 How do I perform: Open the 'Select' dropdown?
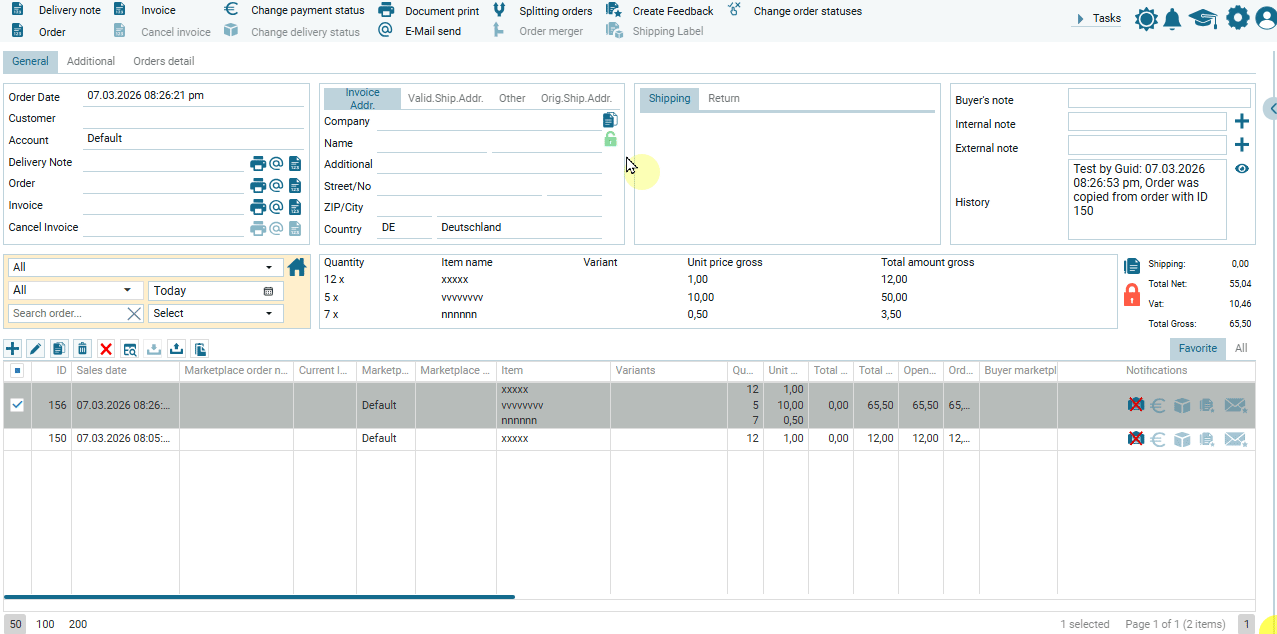coord(215,313)
